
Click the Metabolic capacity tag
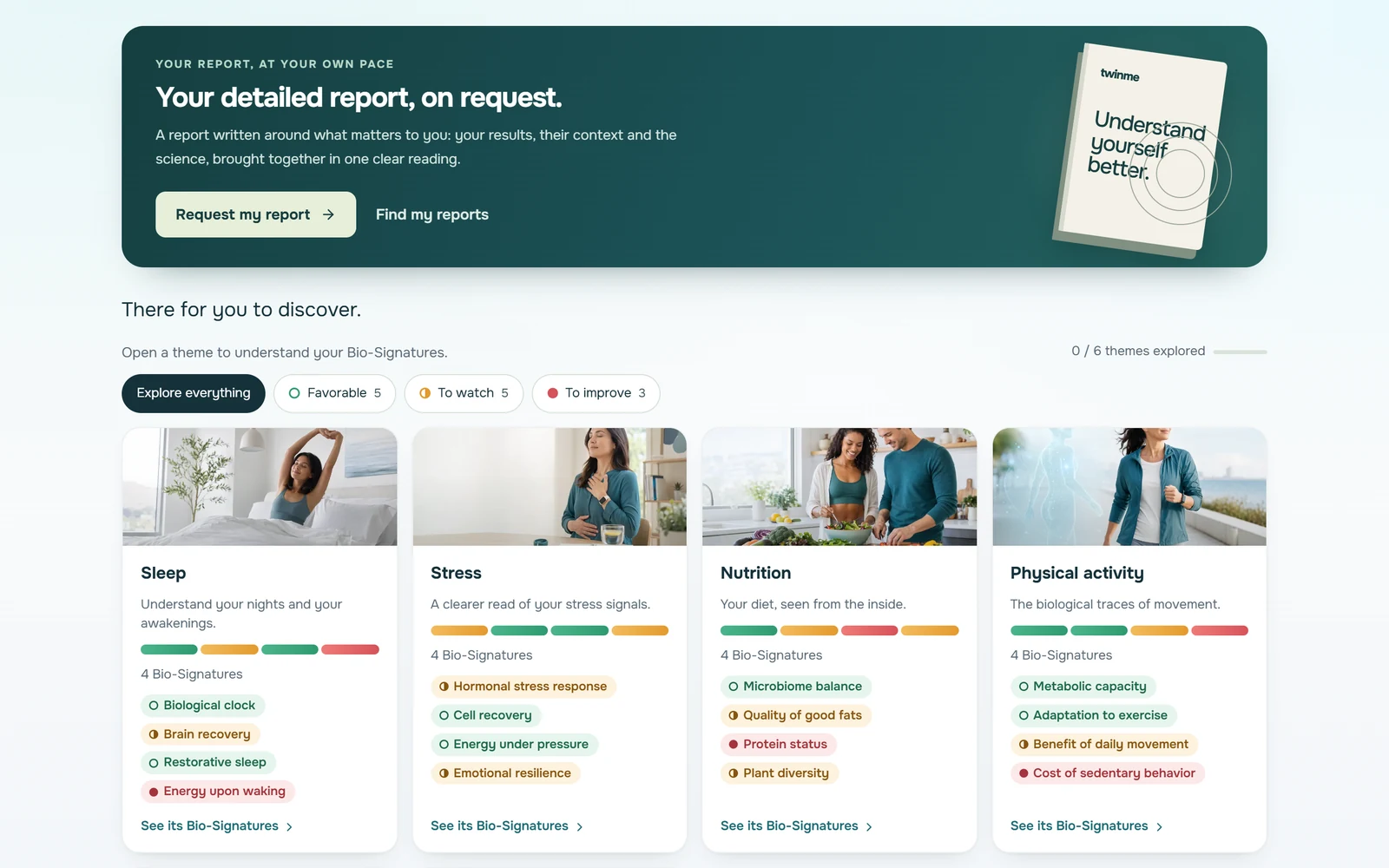[x=1083, y=687]
